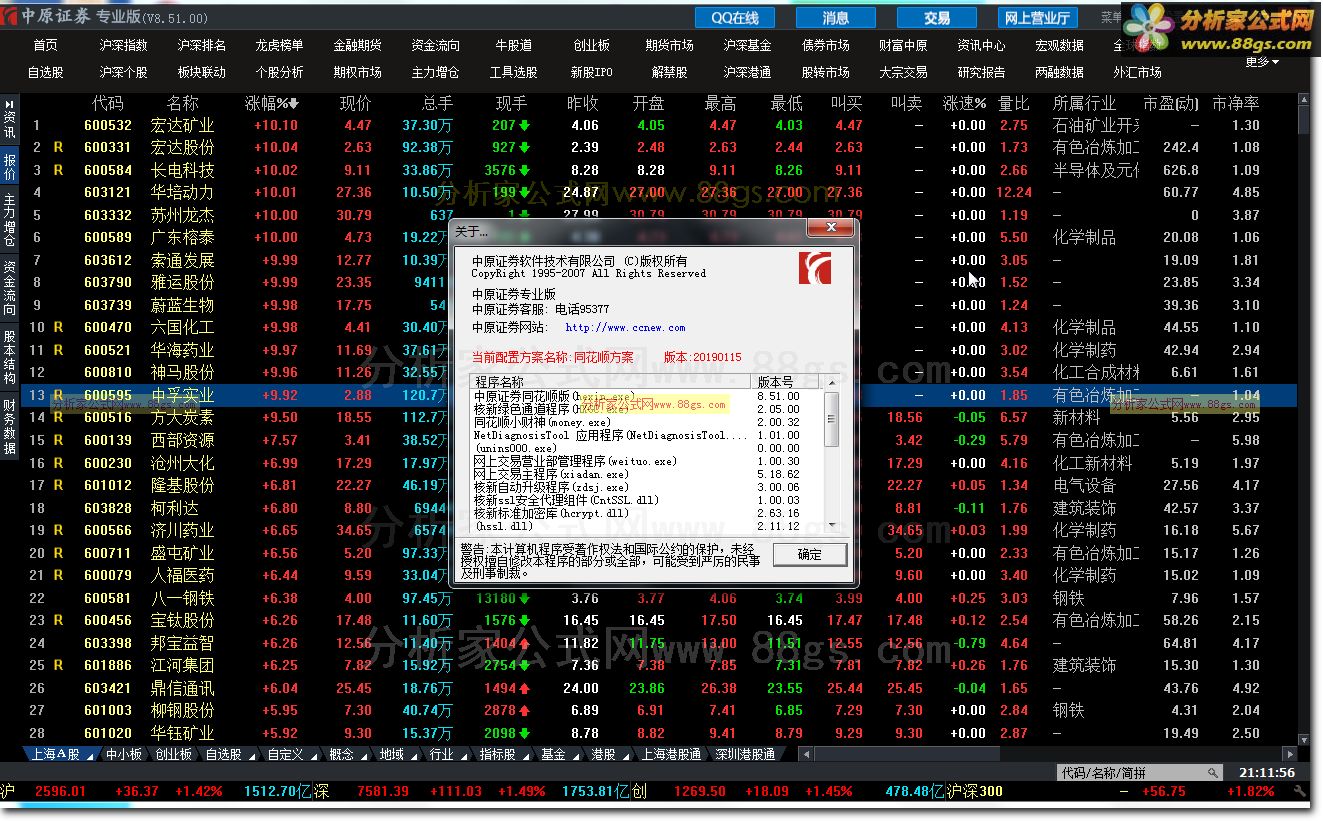Click the scroll-down arrow in the dialog program list
This screenshot has width=1323, height=821.
(831, 524)
